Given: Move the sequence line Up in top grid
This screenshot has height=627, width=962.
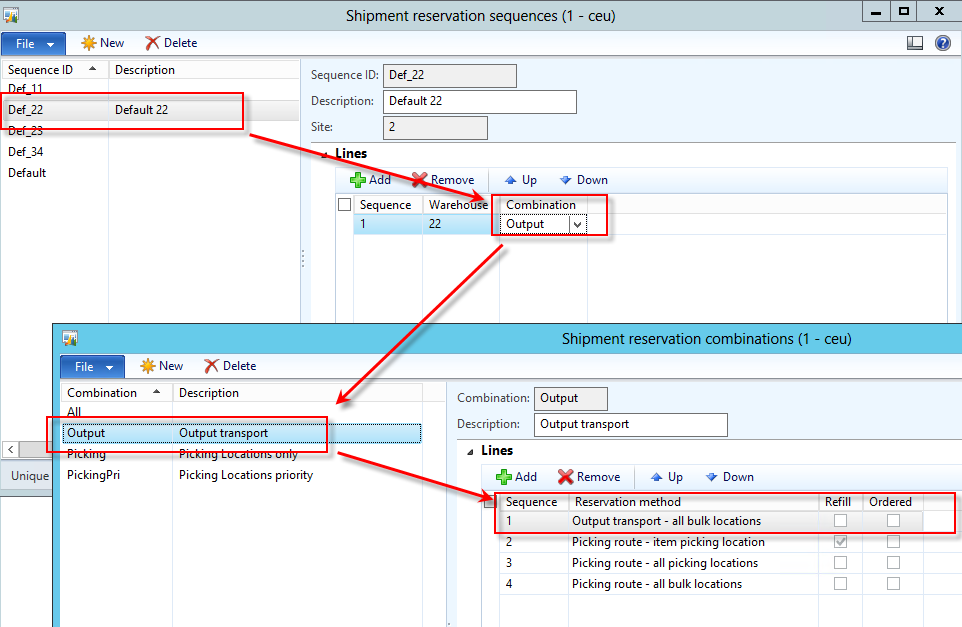Looking at the screenshot, I should [x=520, y=180].
